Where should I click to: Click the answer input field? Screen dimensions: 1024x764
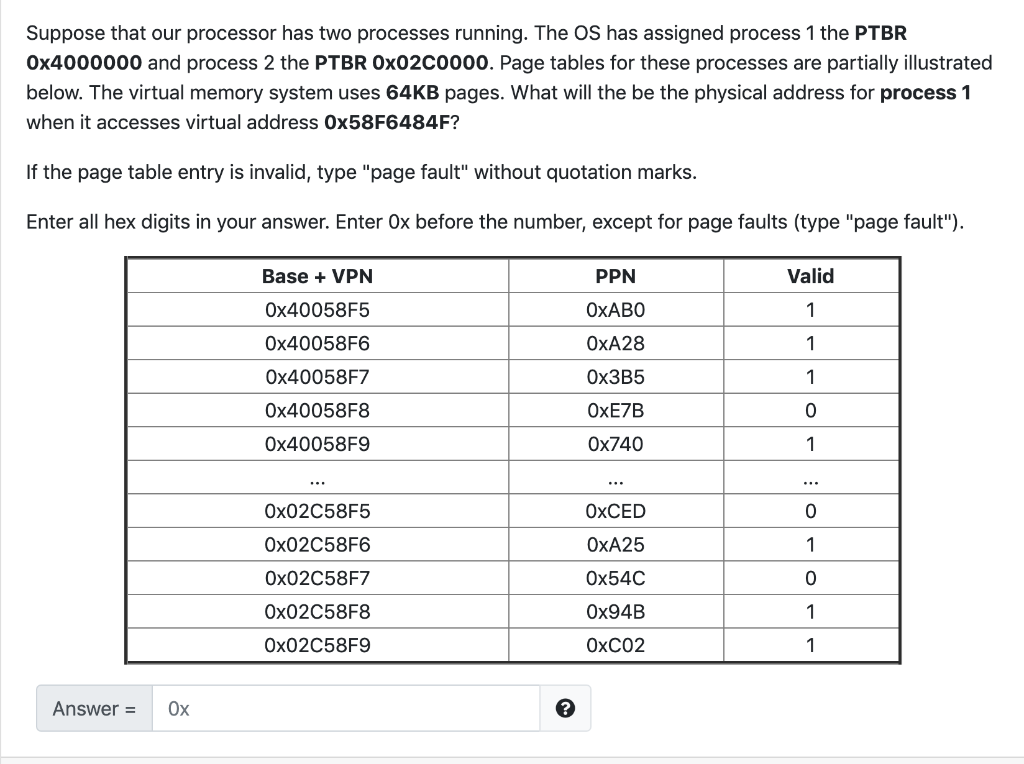pyautogui.click(x=345, y=707)
